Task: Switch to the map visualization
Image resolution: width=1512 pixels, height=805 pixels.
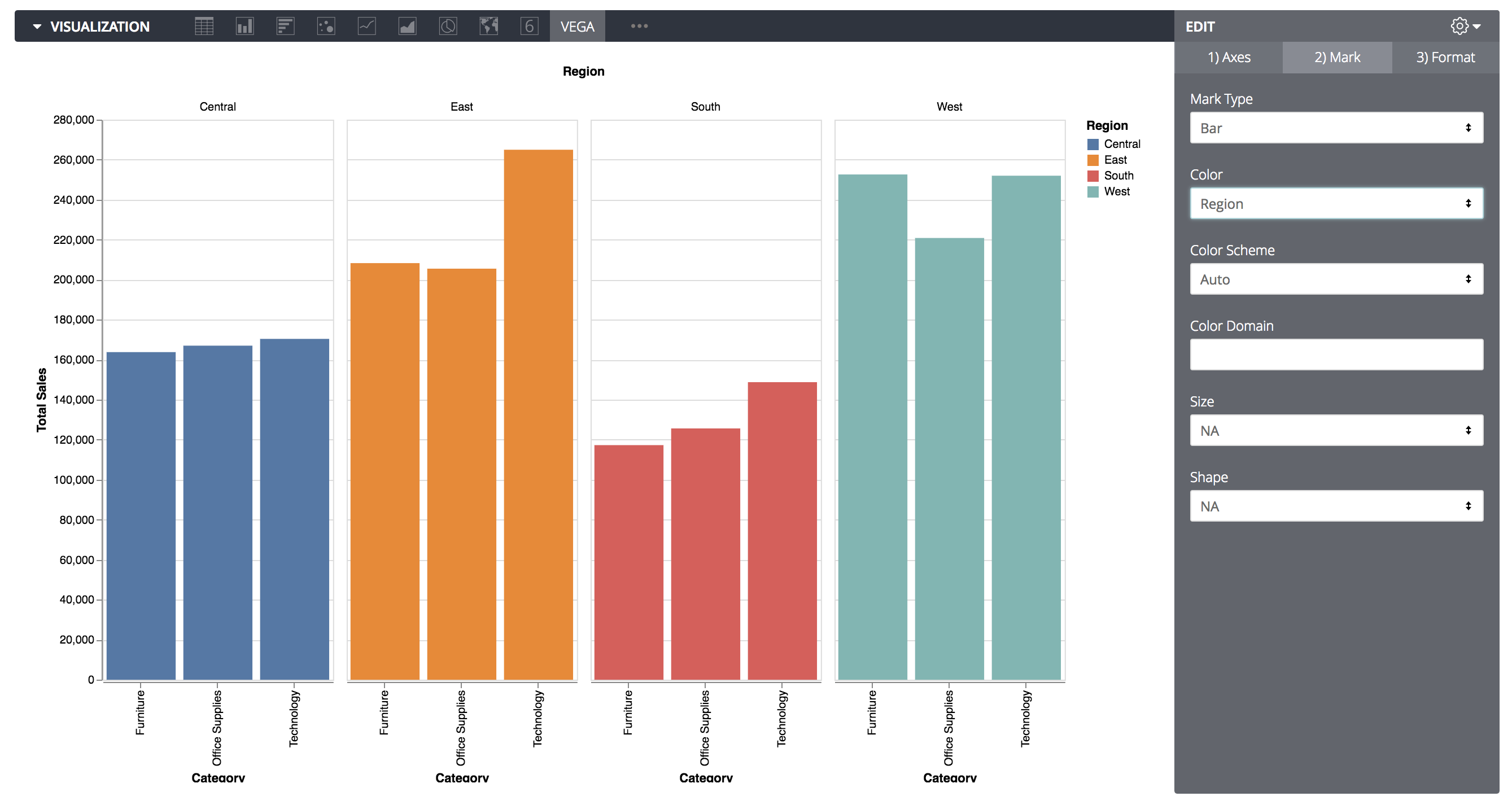Action: point(488,27)
